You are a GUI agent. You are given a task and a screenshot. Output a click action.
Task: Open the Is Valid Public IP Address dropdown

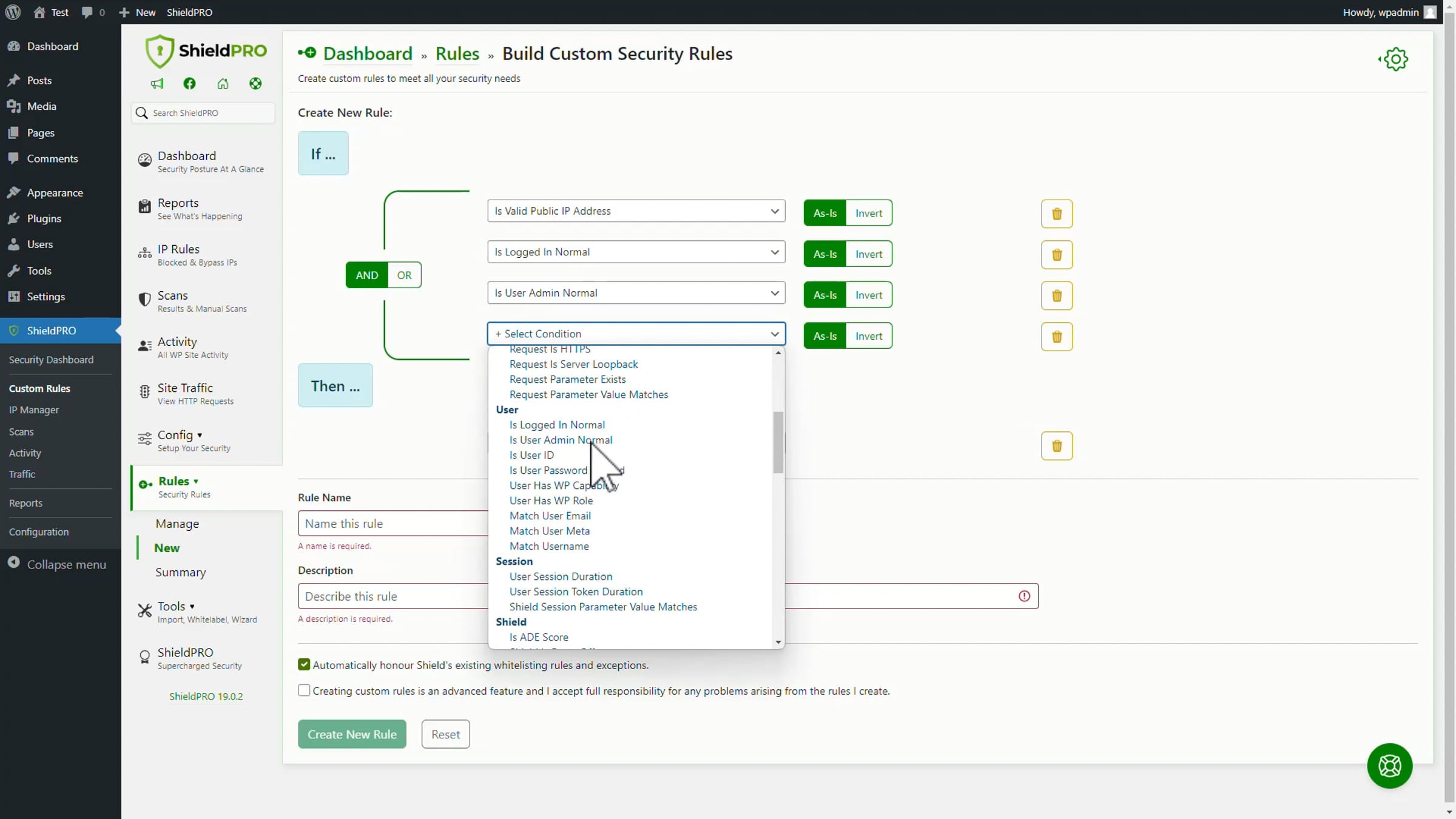tap(636, 211)
